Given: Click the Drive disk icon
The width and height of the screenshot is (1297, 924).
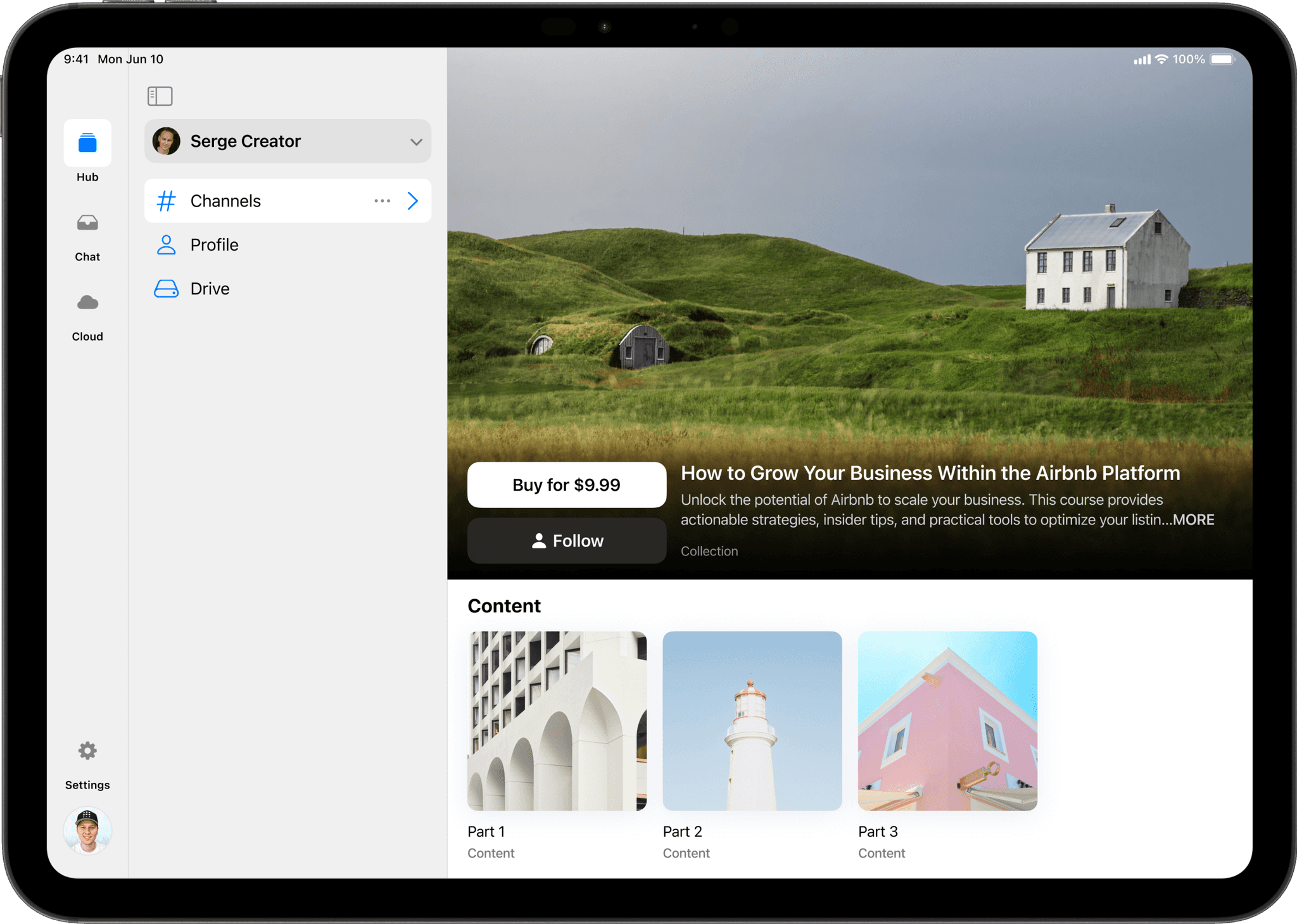Looking at the screenshot, I should [x=166, y=289].
